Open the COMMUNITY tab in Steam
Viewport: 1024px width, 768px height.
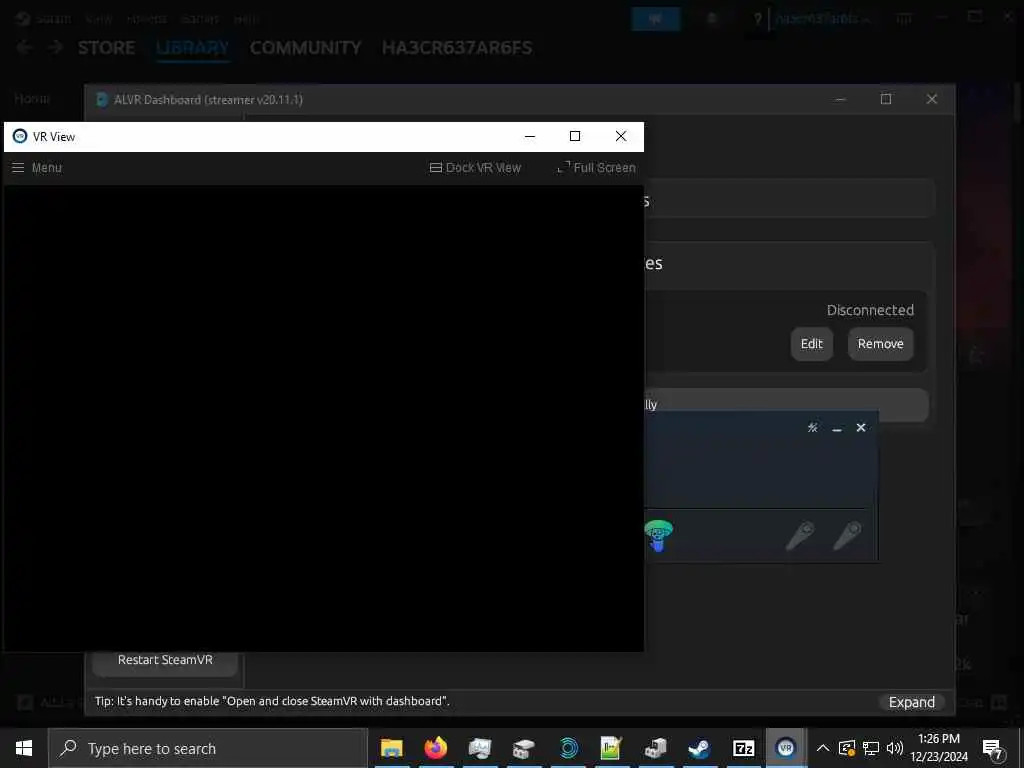[x=306, y=48]
